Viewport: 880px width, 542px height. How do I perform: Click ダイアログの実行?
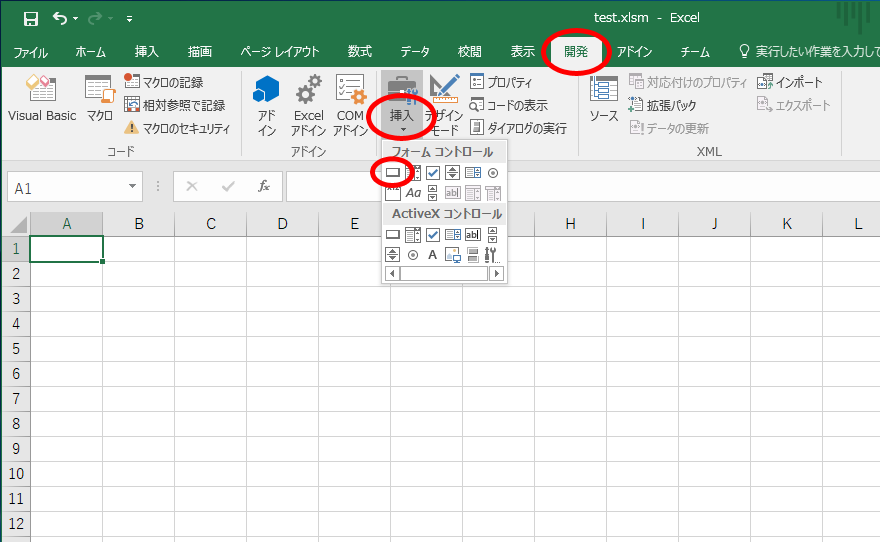click(x=518, y=128)
